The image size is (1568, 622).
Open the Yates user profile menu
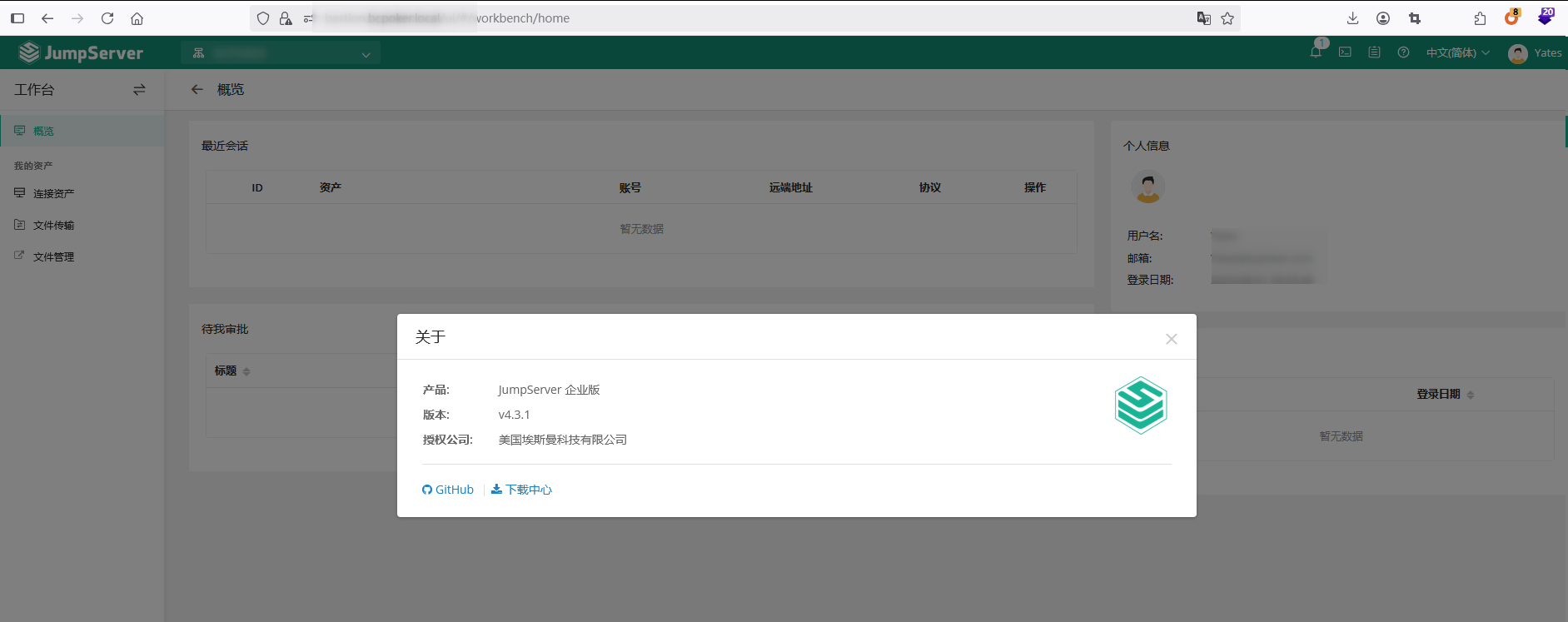(1535, 53)
